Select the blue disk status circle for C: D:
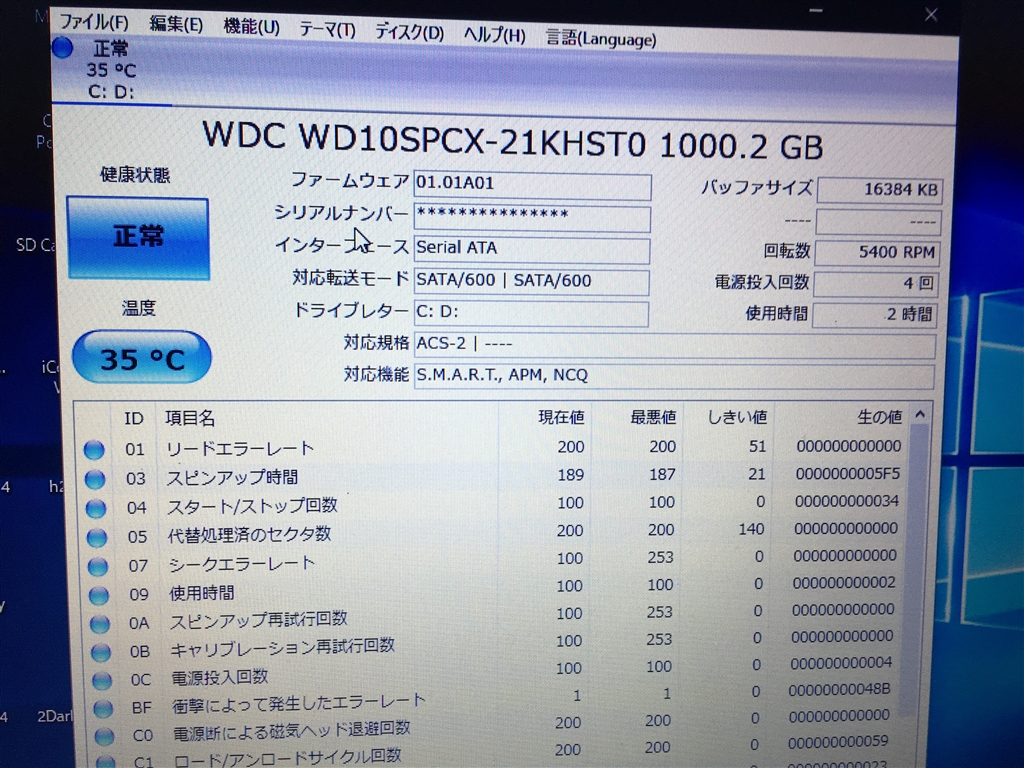The height and width of the screenshot is (768, 1024). [x=63, y=48]
